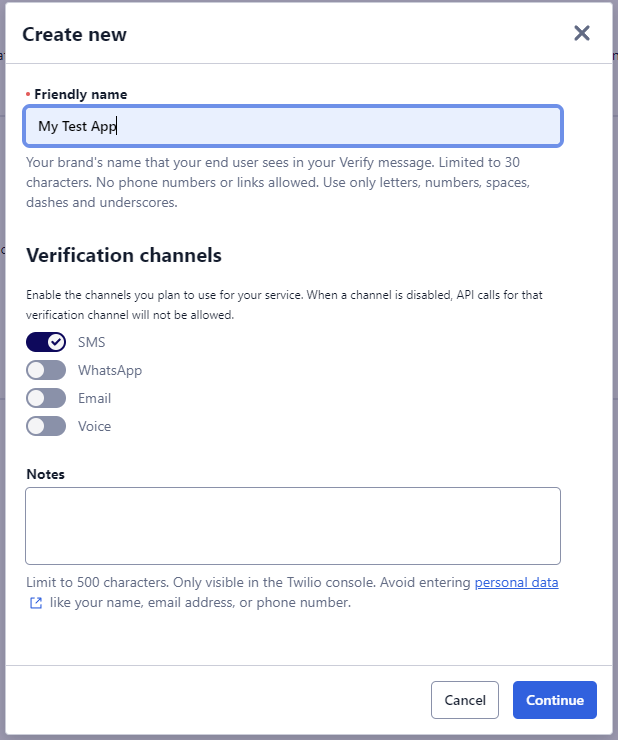Click the Friendly name field label
Image resolution: width=618 pixels, height=740 pixels.
81,94
